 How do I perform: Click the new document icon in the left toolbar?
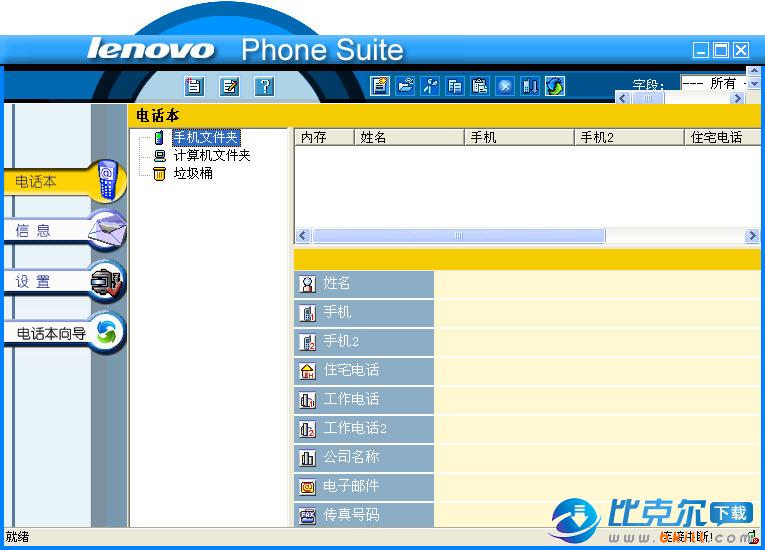click(x=194, y=86)
